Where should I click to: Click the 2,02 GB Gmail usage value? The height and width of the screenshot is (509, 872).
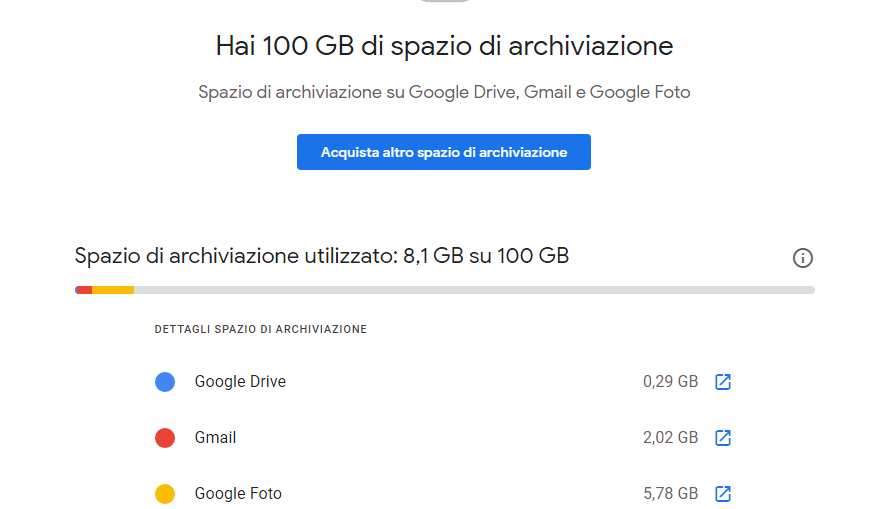[670, 438]
